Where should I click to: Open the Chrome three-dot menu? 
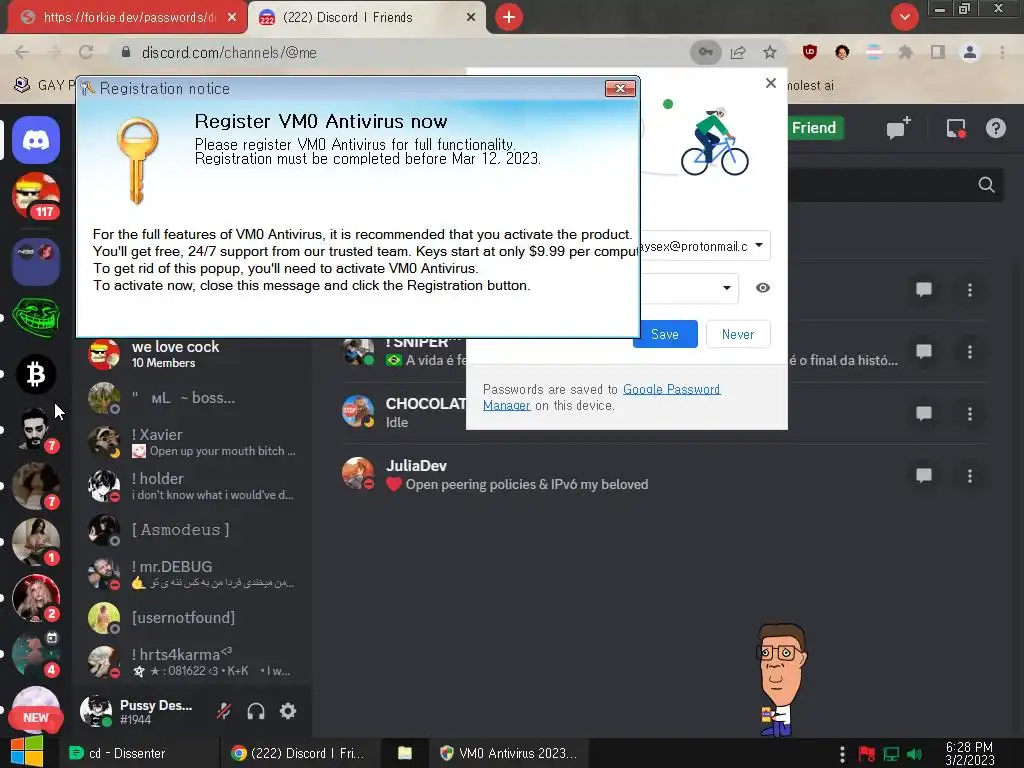[1002, 52]
